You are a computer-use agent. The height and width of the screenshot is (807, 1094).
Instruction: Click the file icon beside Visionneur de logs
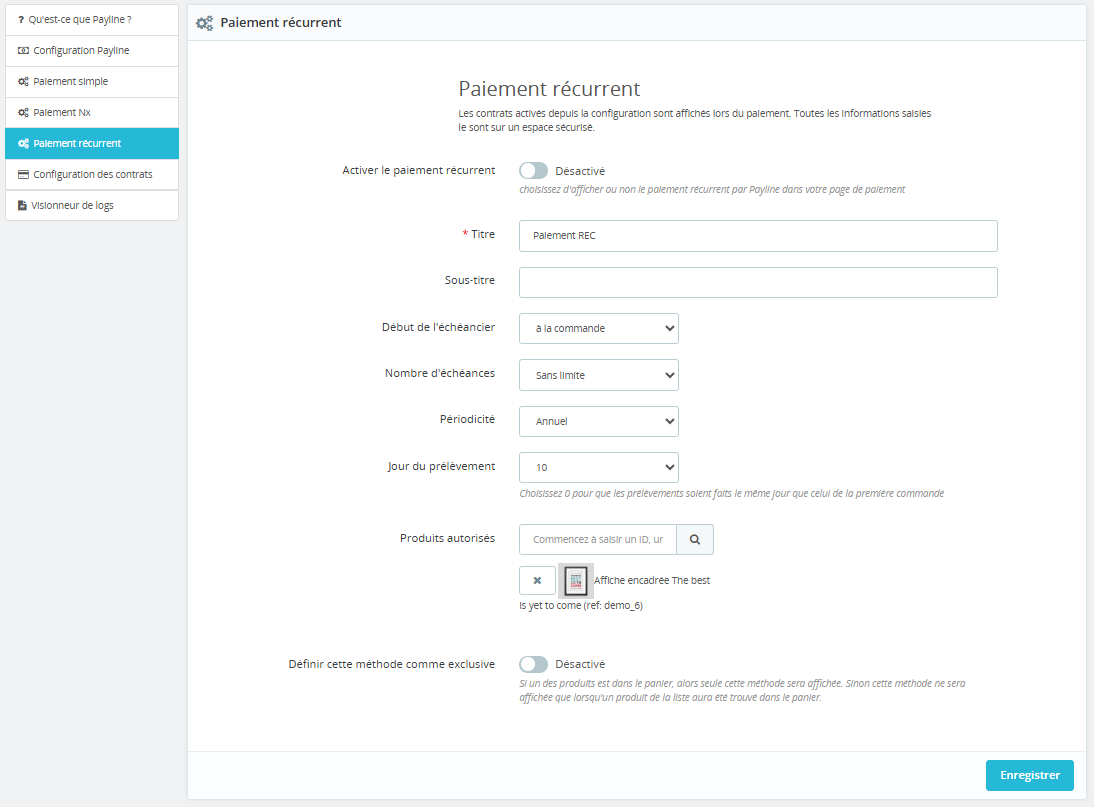click(x=22, y=205)
